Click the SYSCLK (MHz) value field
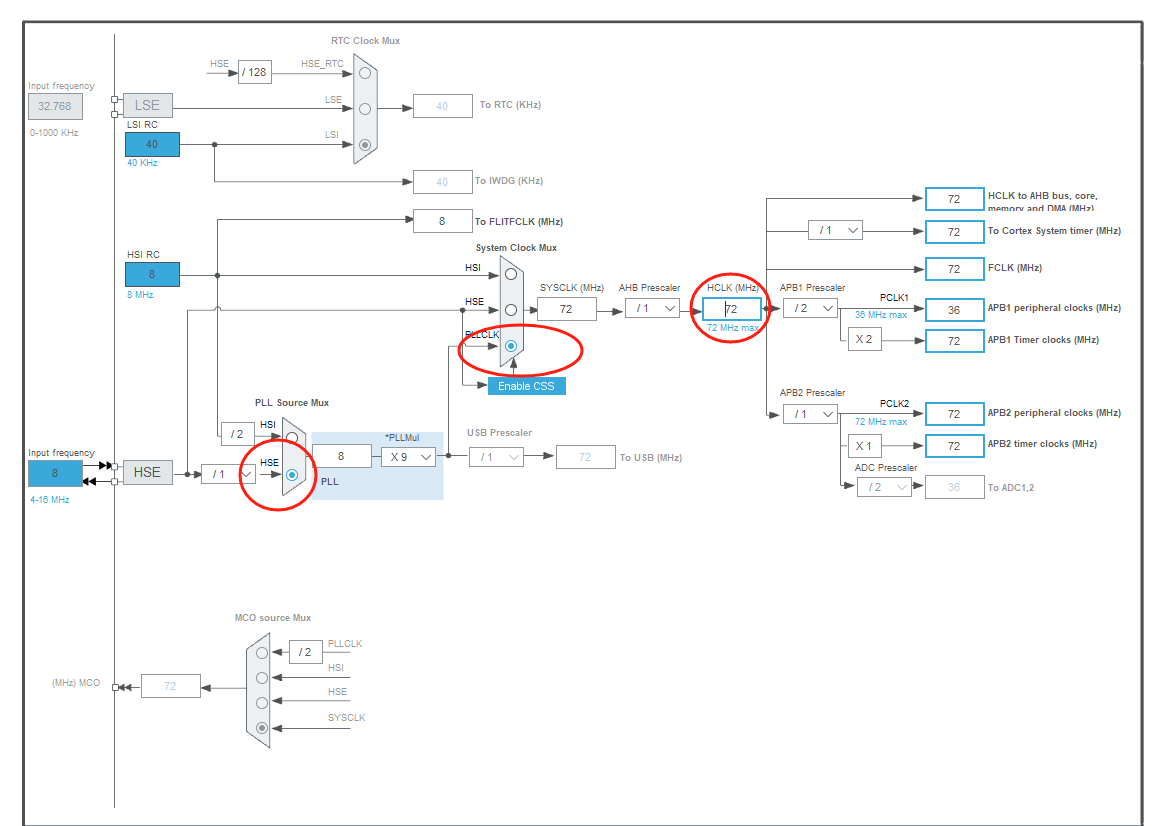The image size is (1162, 826). (x=566, y=309)
